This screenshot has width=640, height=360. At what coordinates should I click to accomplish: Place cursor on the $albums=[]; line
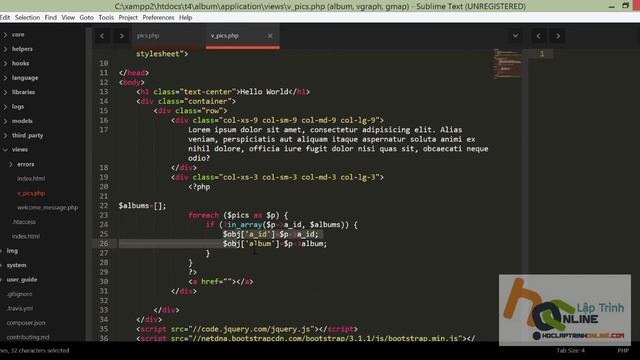[x=142, y=206]
